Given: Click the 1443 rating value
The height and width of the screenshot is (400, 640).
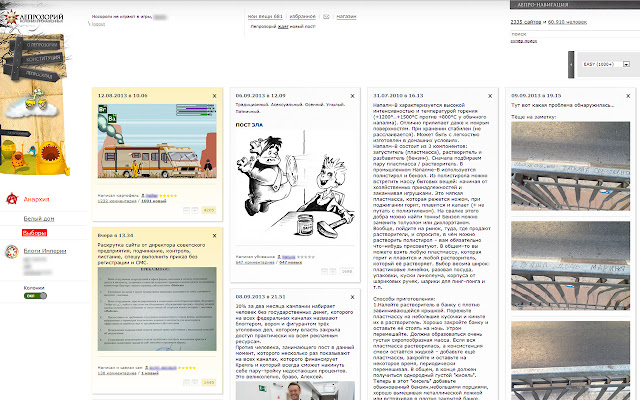Looking at the screenshot, I should pos(209,382).
